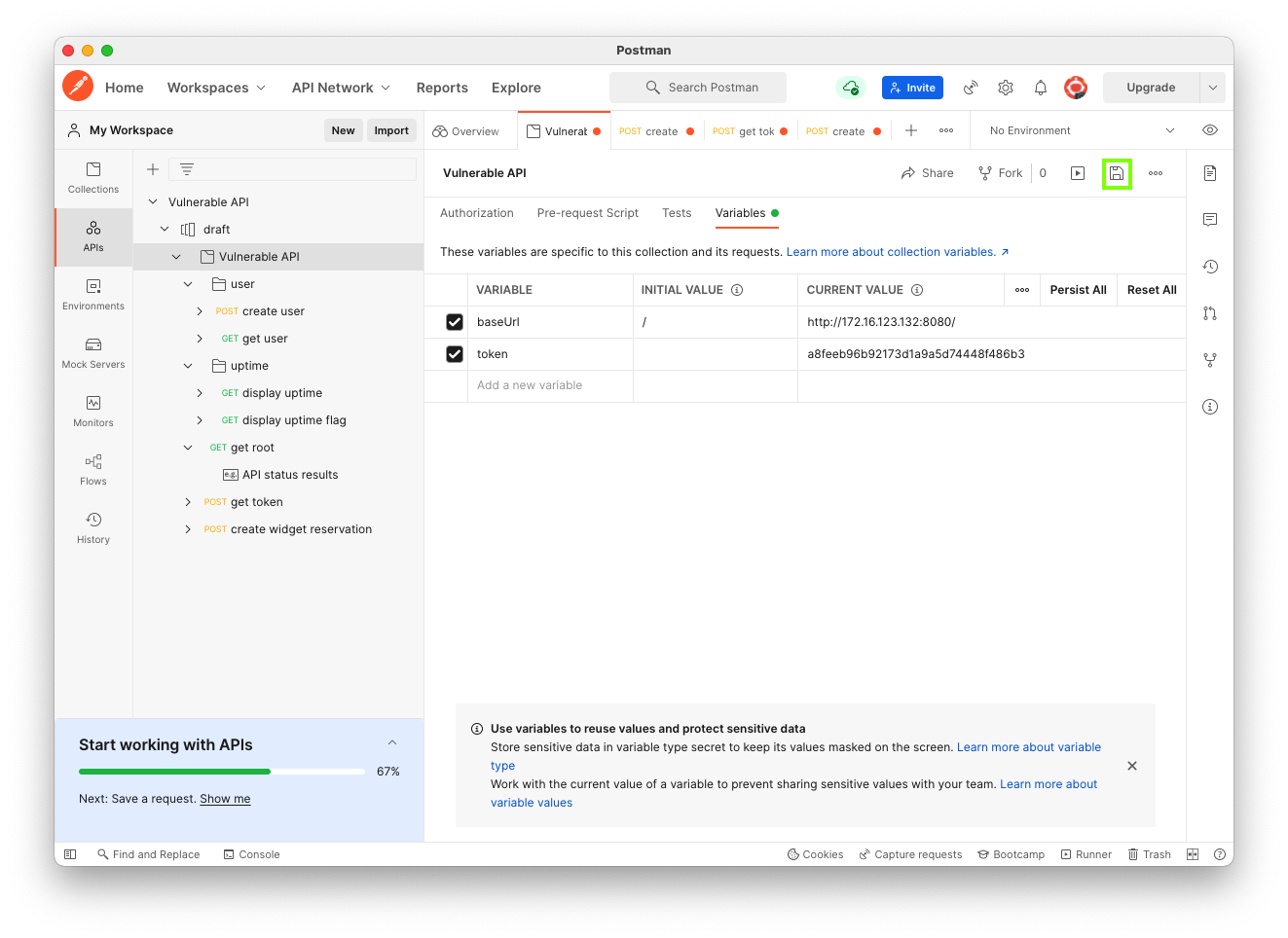Open the capture requests satellite icon in header
This screenshot has height=938, width=1288.
coord(971,88)
